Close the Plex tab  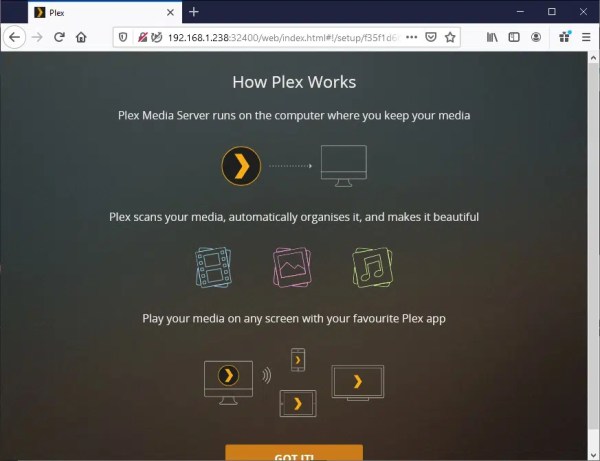pos(170,13)
